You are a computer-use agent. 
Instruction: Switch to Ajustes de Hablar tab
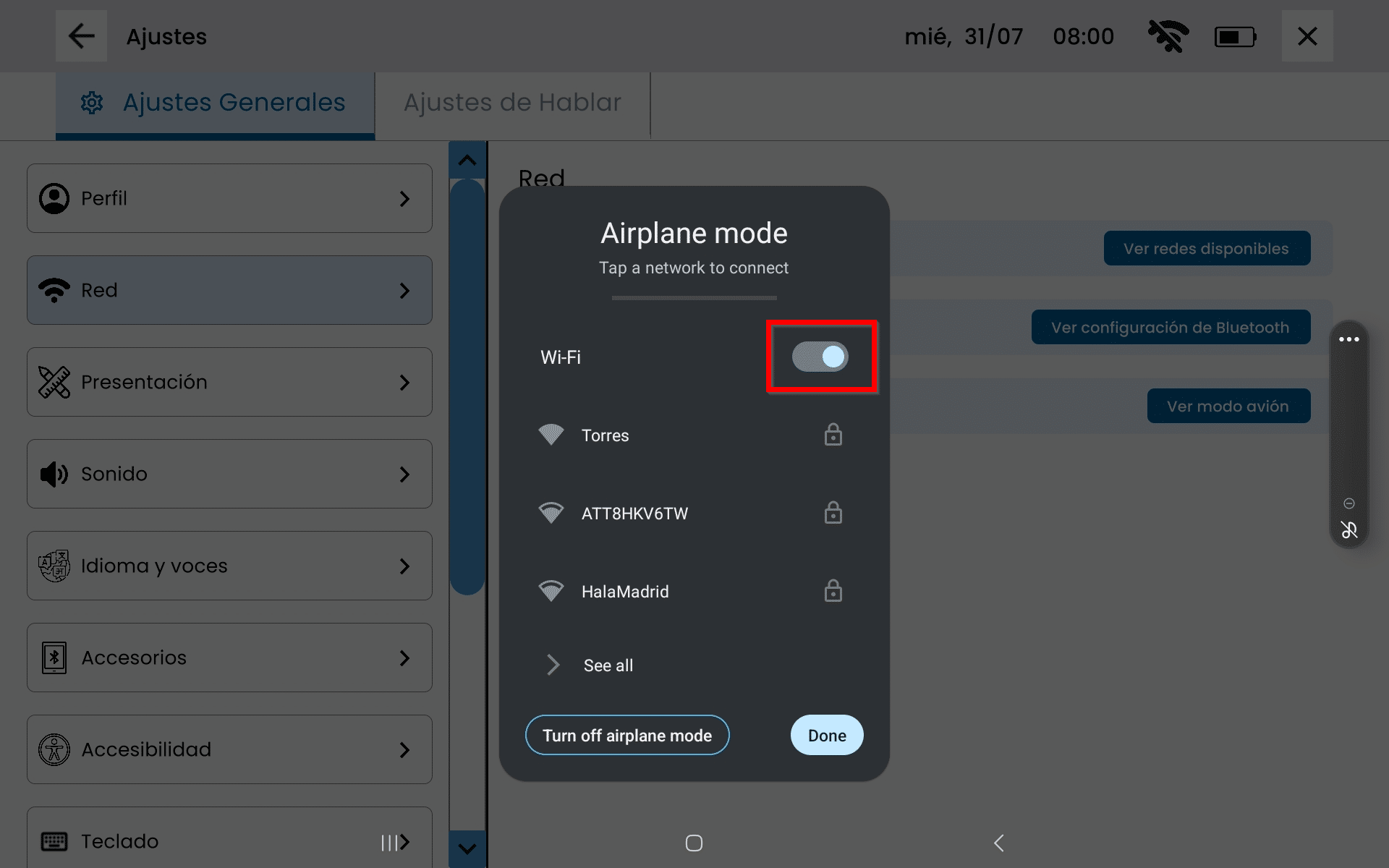tap(512, 103)
